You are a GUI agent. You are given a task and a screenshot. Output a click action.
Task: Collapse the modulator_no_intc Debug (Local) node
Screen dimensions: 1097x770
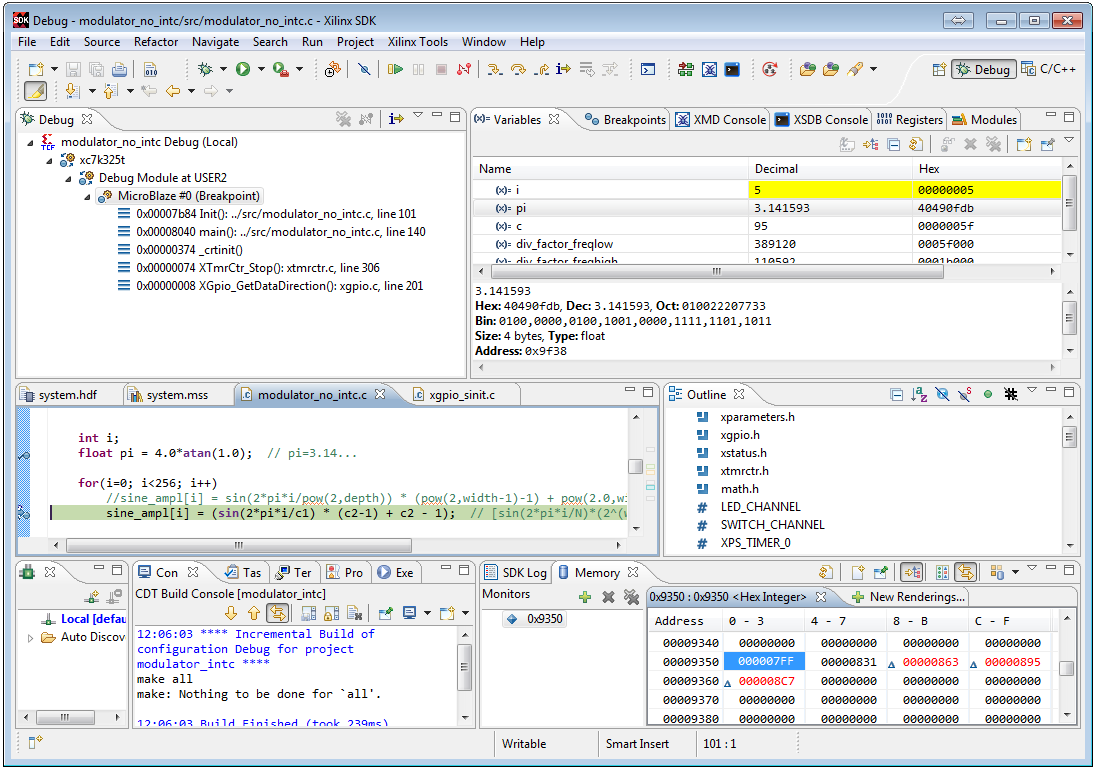pyautogui.click(x=30, y=143)
